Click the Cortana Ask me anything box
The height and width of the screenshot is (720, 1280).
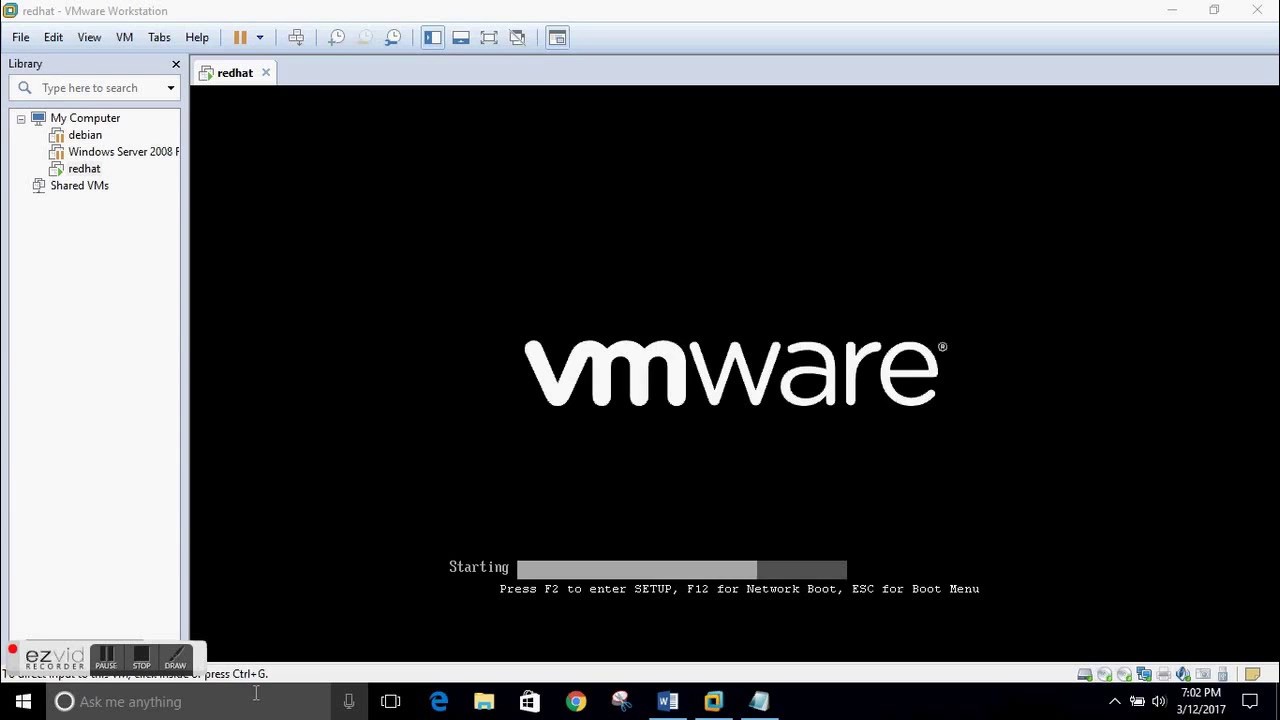tap(190, 702)
